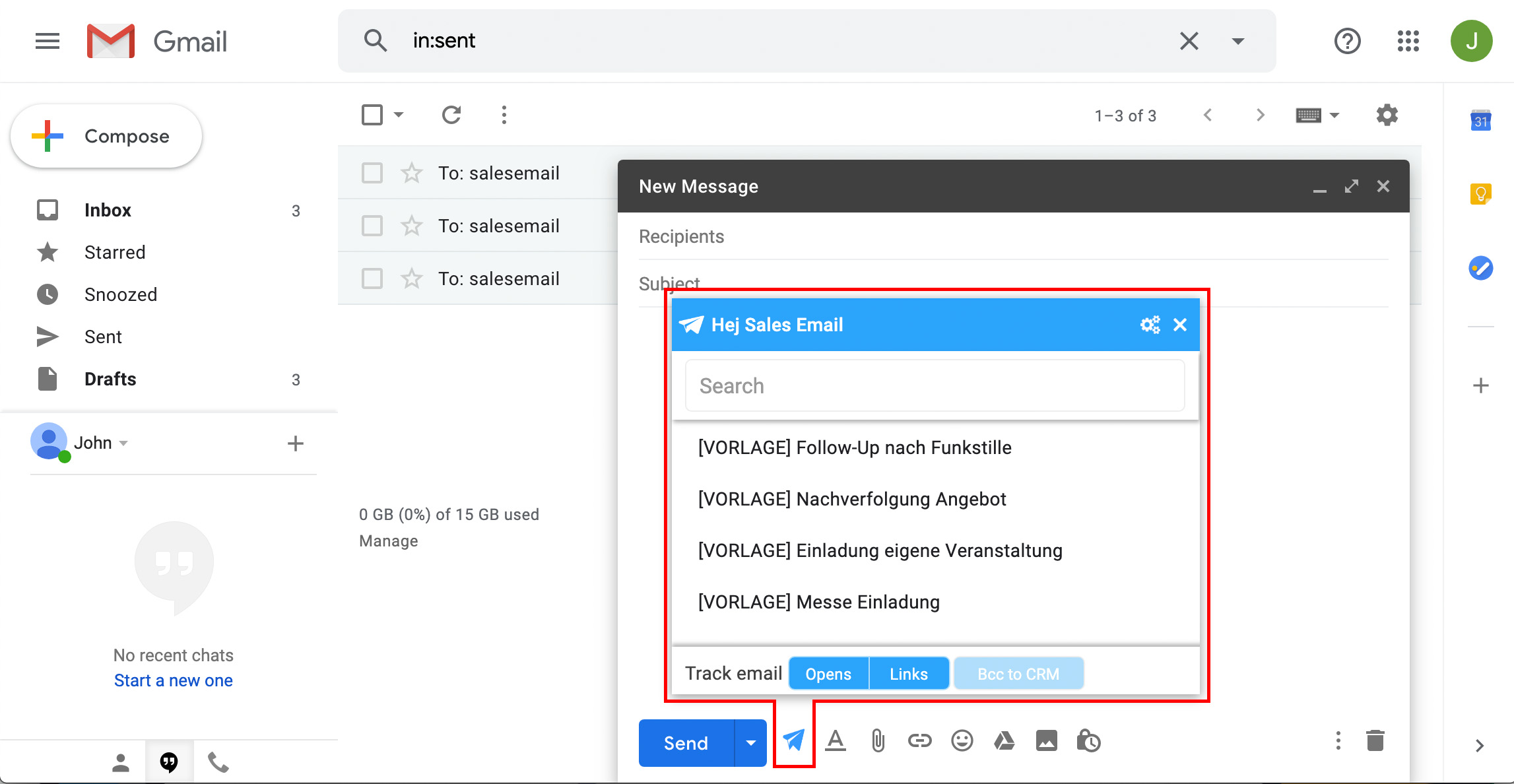Click the template Search field
The image size is (1514, 784).
point(935,385)
